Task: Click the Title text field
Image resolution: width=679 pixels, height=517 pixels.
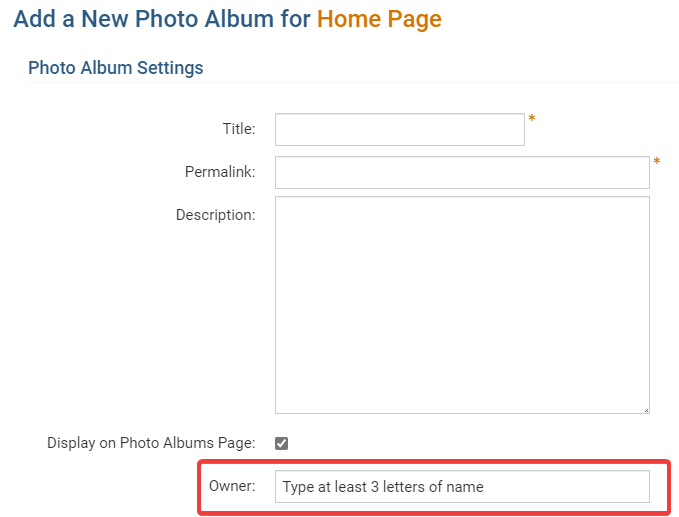Action: click(x=399, y=129)
